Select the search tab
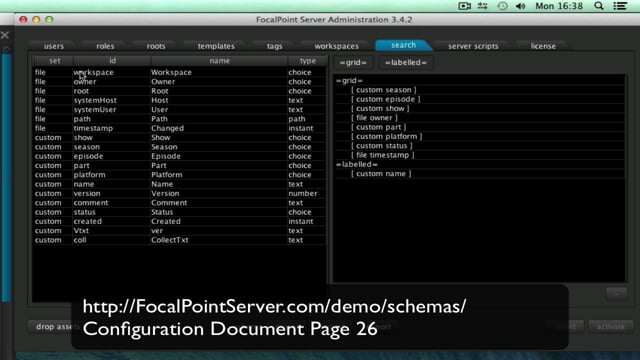 tap(404, 45)
